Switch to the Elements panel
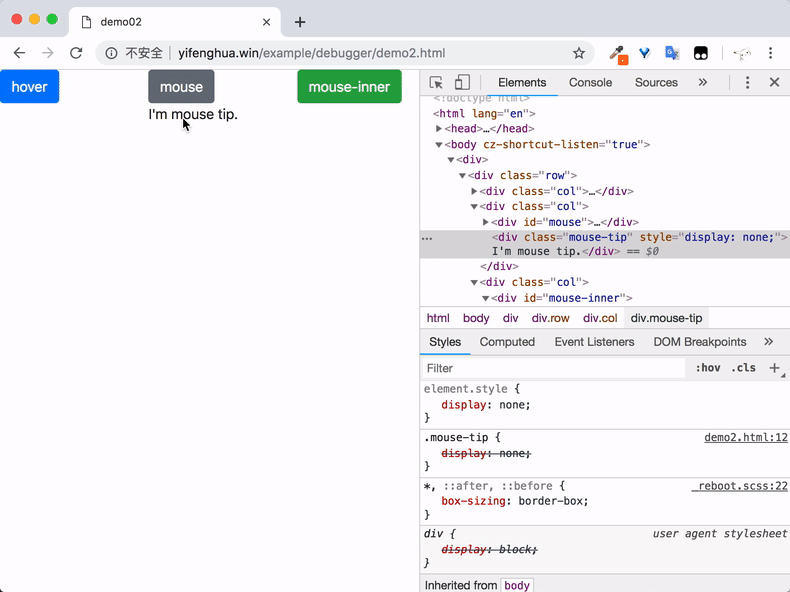Screen dimensions: 790x592 pos(522,83)
